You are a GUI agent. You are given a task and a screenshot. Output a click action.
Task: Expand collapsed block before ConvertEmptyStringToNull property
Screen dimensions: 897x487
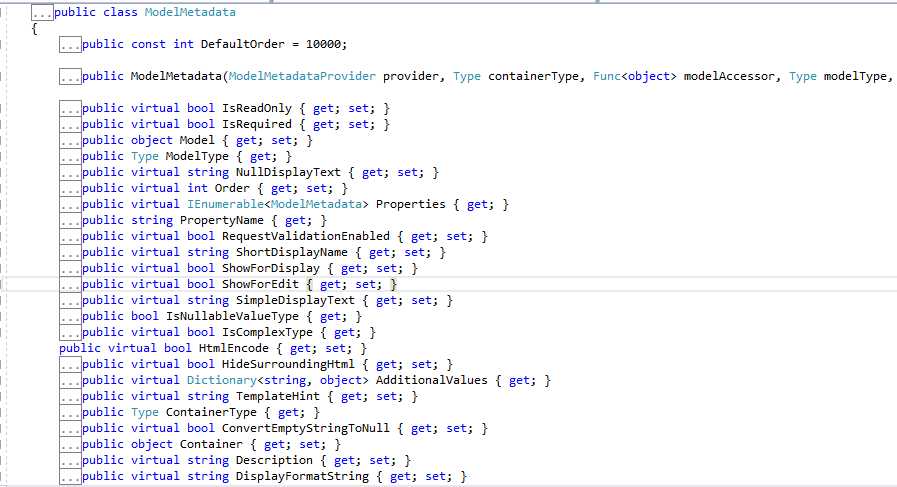(70, 429)
